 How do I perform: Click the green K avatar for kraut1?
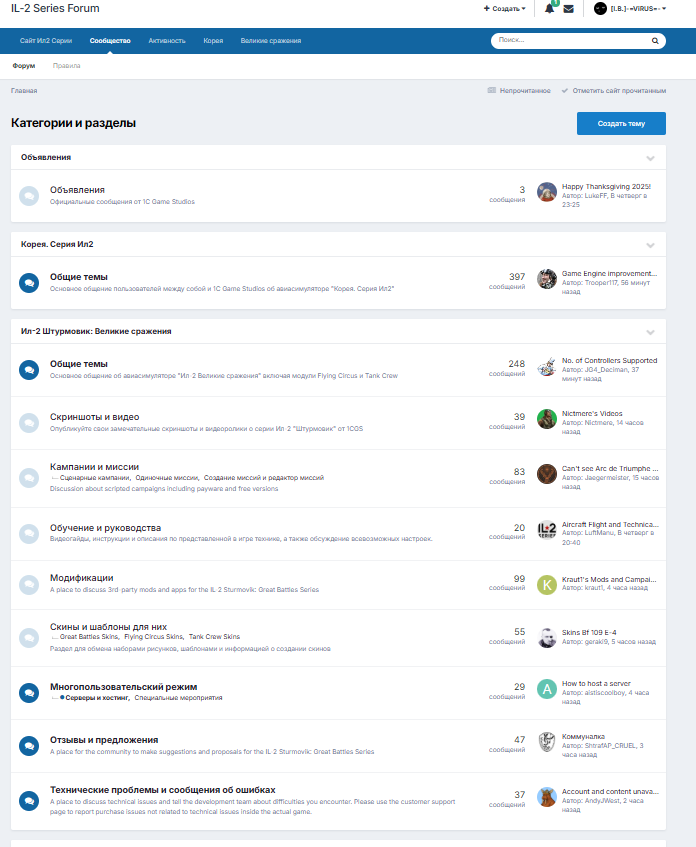(546, 584)
